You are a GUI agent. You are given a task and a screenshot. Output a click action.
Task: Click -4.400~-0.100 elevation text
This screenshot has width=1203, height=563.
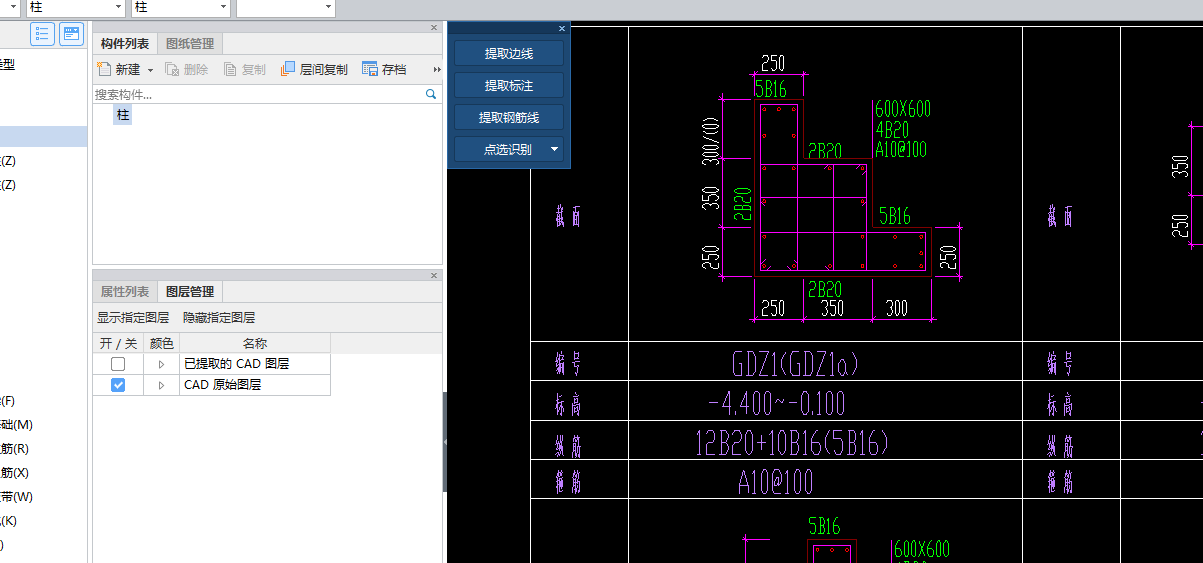(x=776, y=403)
